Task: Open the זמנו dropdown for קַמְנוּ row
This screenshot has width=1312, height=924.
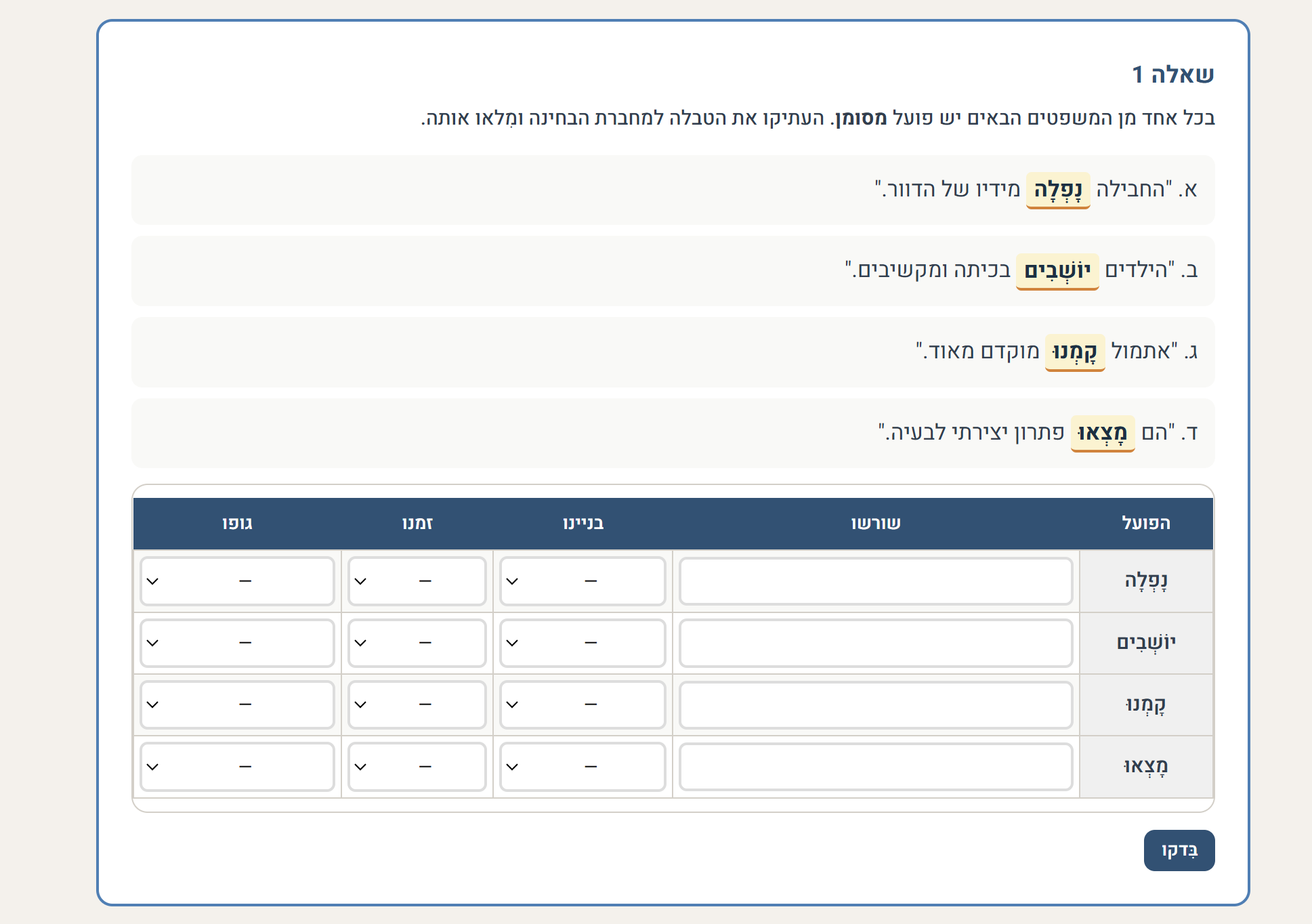Action: [x=417, y=705]
